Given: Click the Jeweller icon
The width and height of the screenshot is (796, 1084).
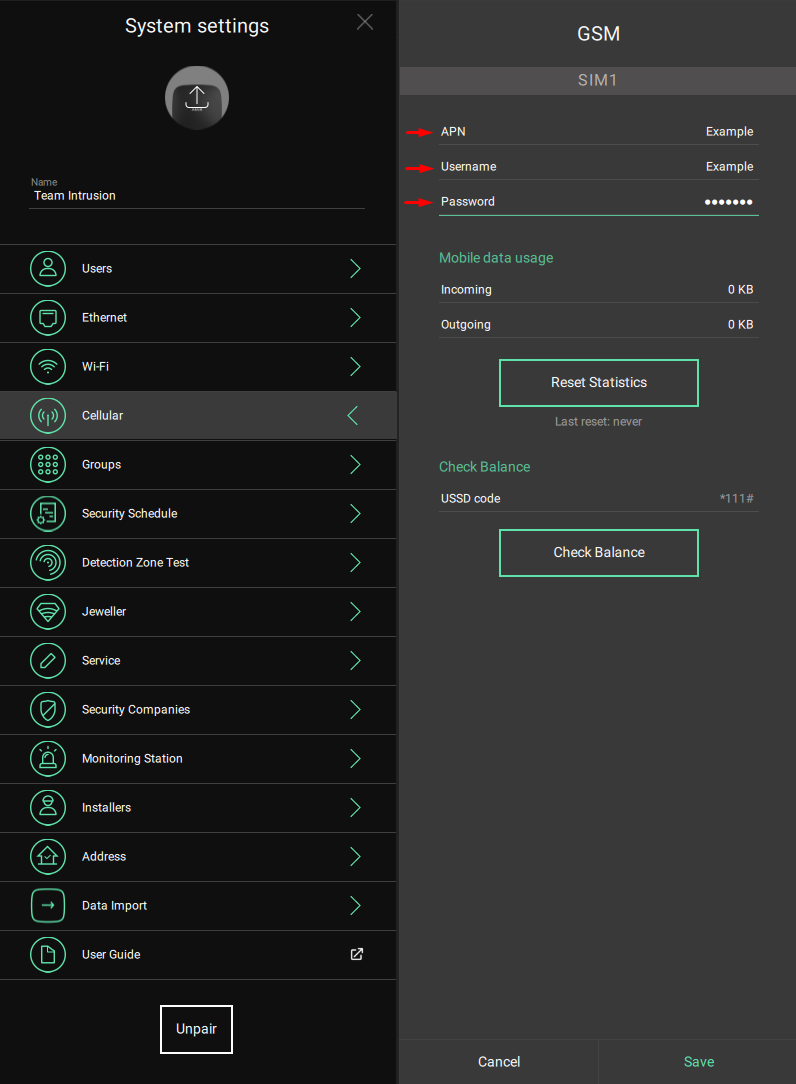Looking at the screenshot, I should coord(48,612).
